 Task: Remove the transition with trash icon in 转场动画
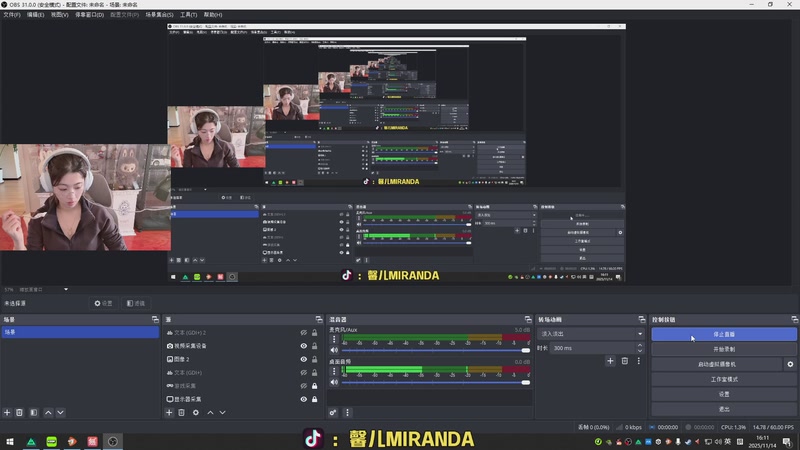(624, 361)
